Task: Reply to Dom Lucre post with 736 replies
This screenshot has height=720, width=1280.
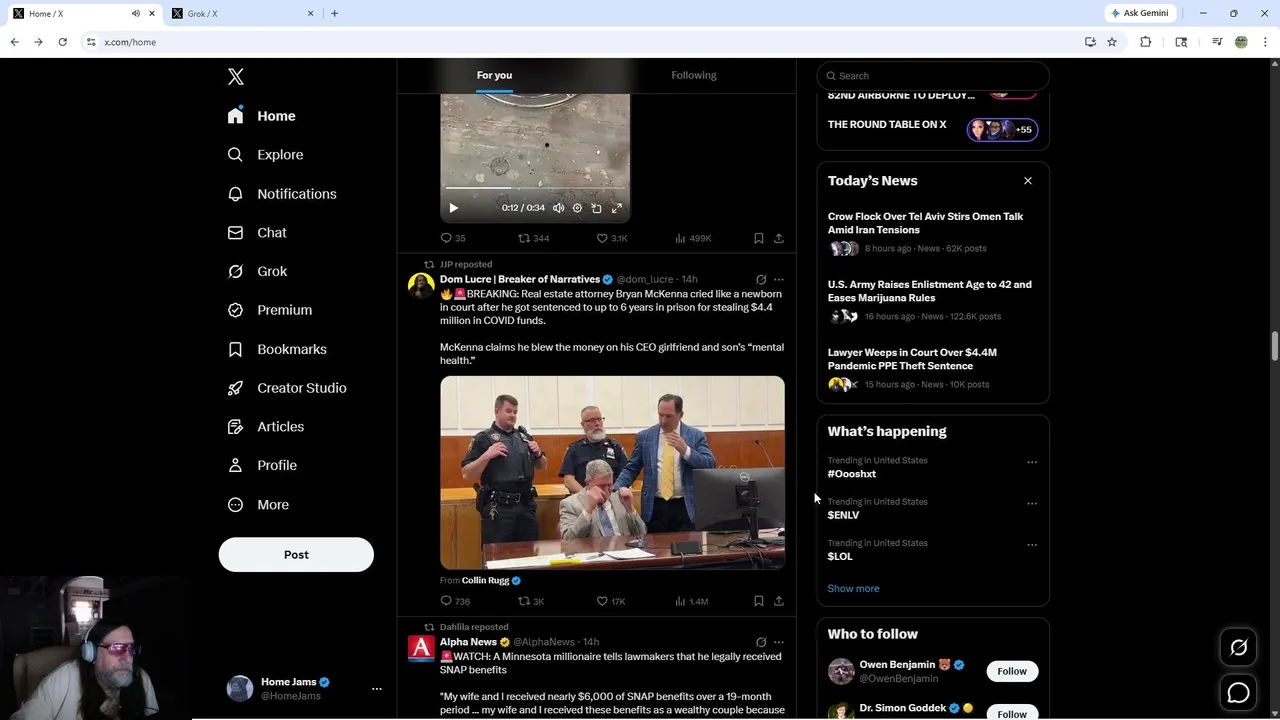Action: click(455, 601)
